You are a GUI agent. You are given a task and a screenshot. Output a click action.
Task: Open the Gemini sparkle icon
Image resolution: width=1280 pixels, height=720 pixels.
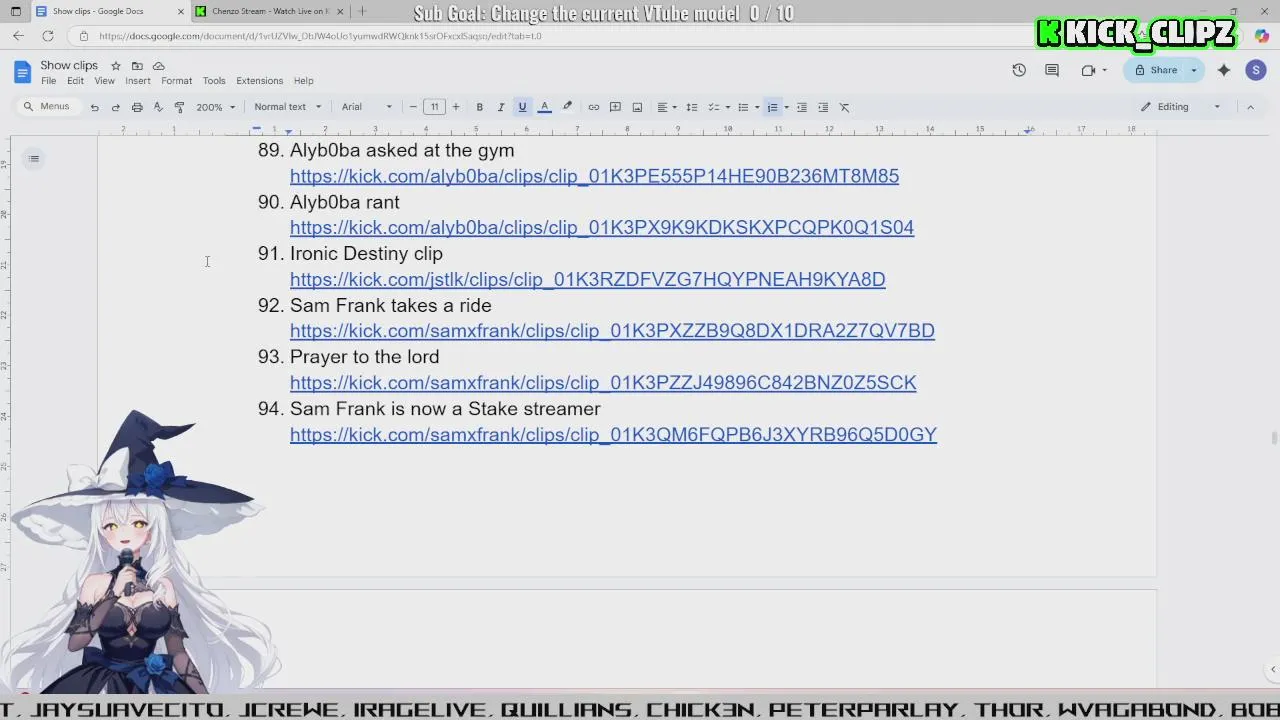coord(1224,70)
